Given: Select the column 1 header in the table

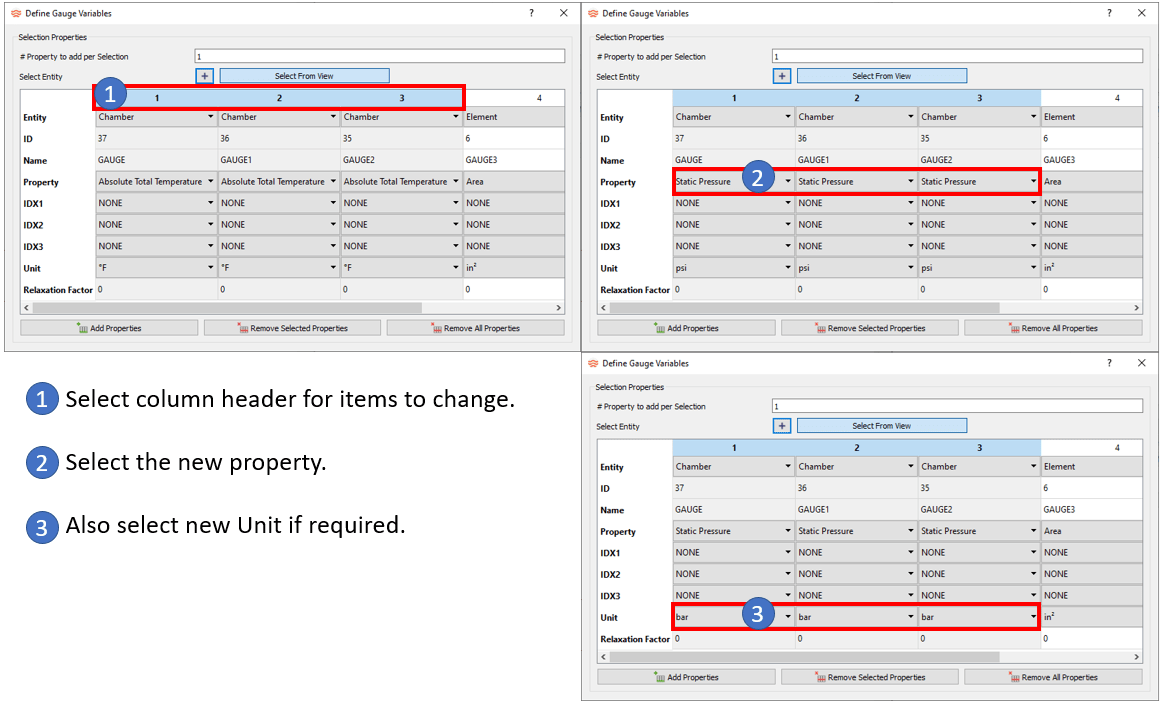Looking at the screenshot, I should click(x=155, y=97).
